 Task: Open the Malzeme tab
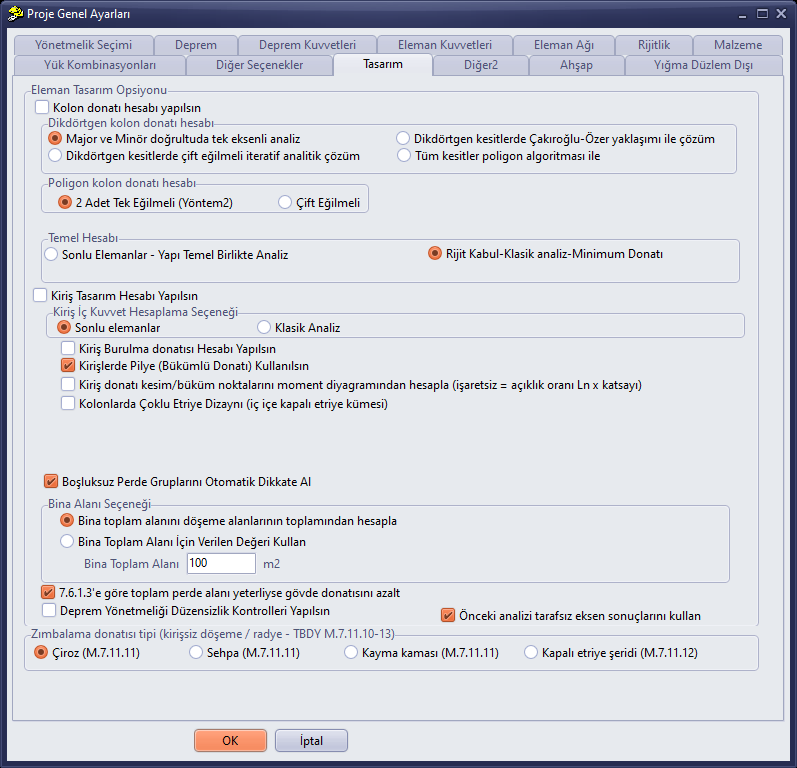(738, 45)
